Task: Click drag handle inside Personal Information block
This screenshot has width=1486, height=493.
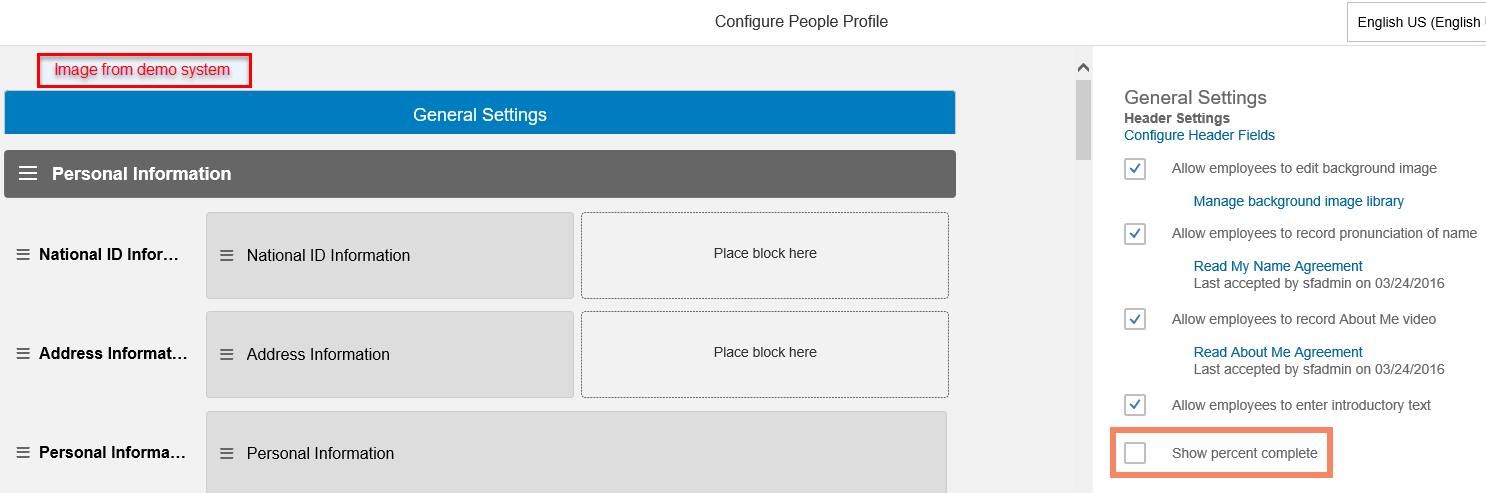Action: point(227,454)
